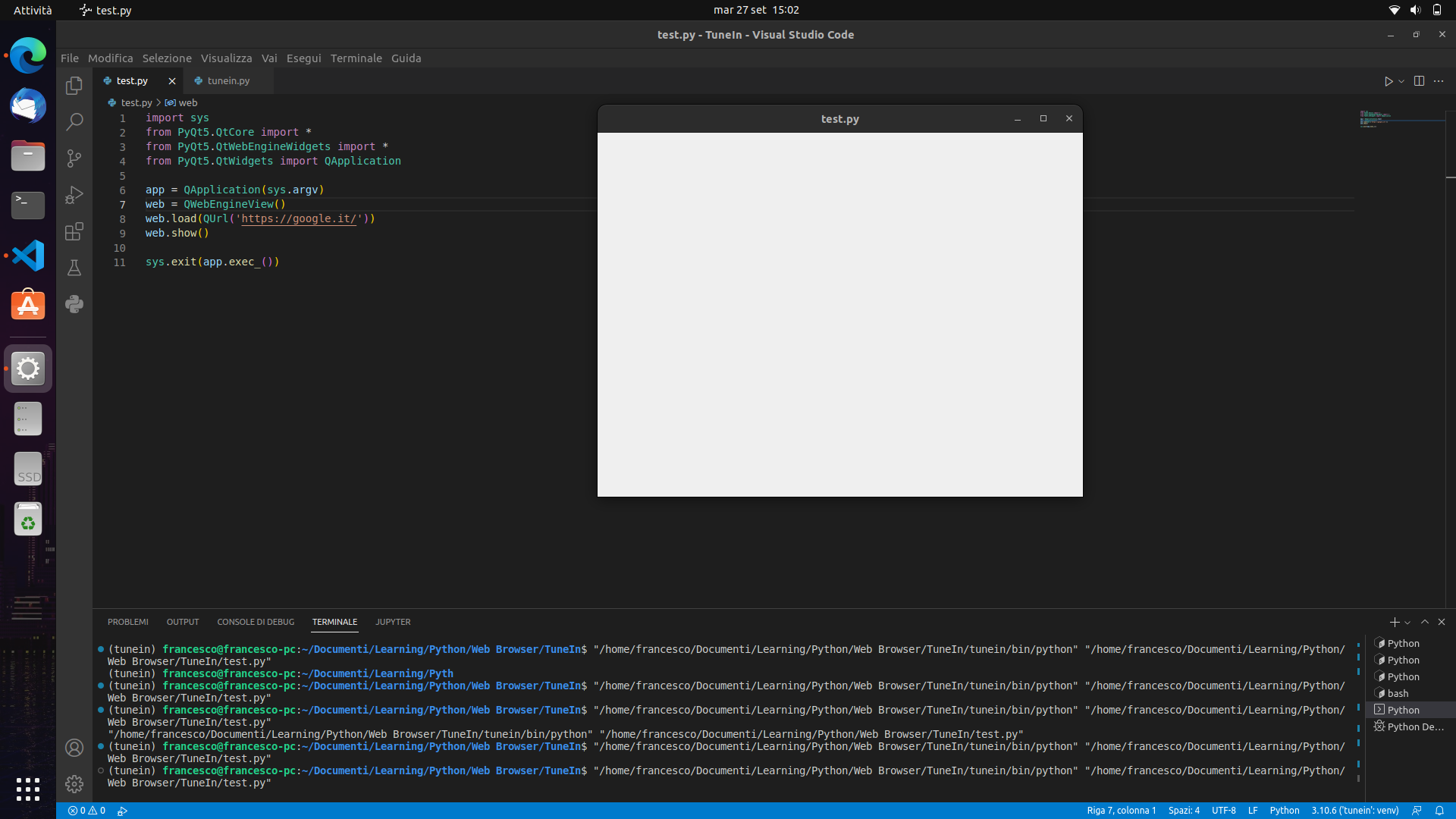Open the Source Control panel icon
1456x819 pixels.
[75, 158]
